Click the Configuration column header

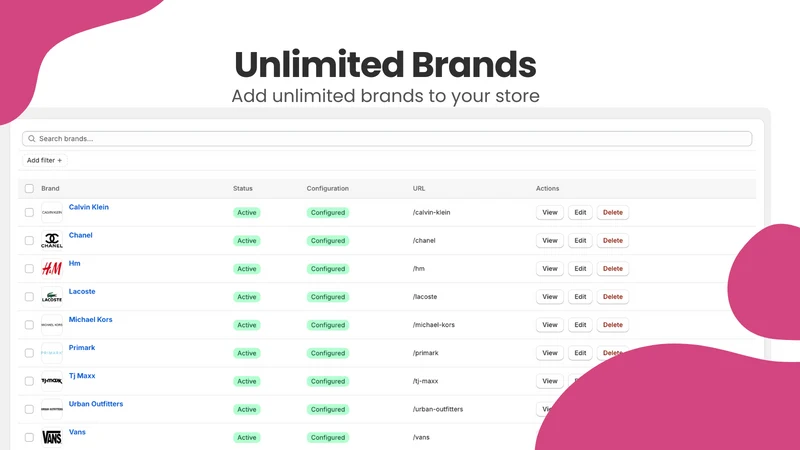328,188
